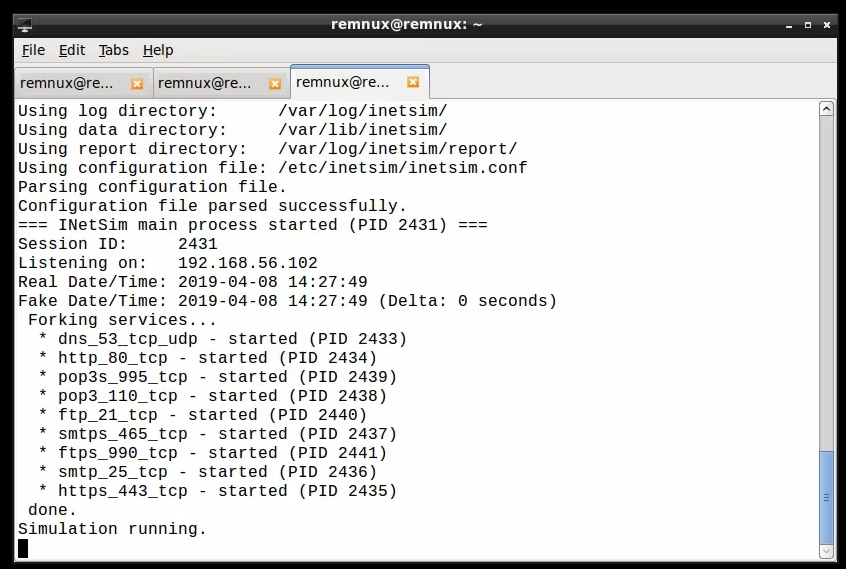Click the vertical scrollbar thumb

pos(826,495)
